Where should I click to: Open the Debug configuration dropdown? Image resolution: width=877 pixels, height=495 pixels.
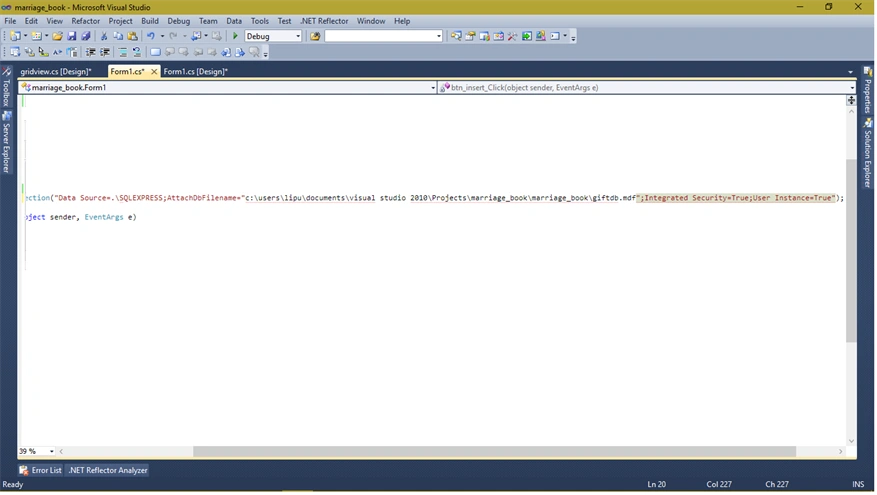[x=273, y=36]
